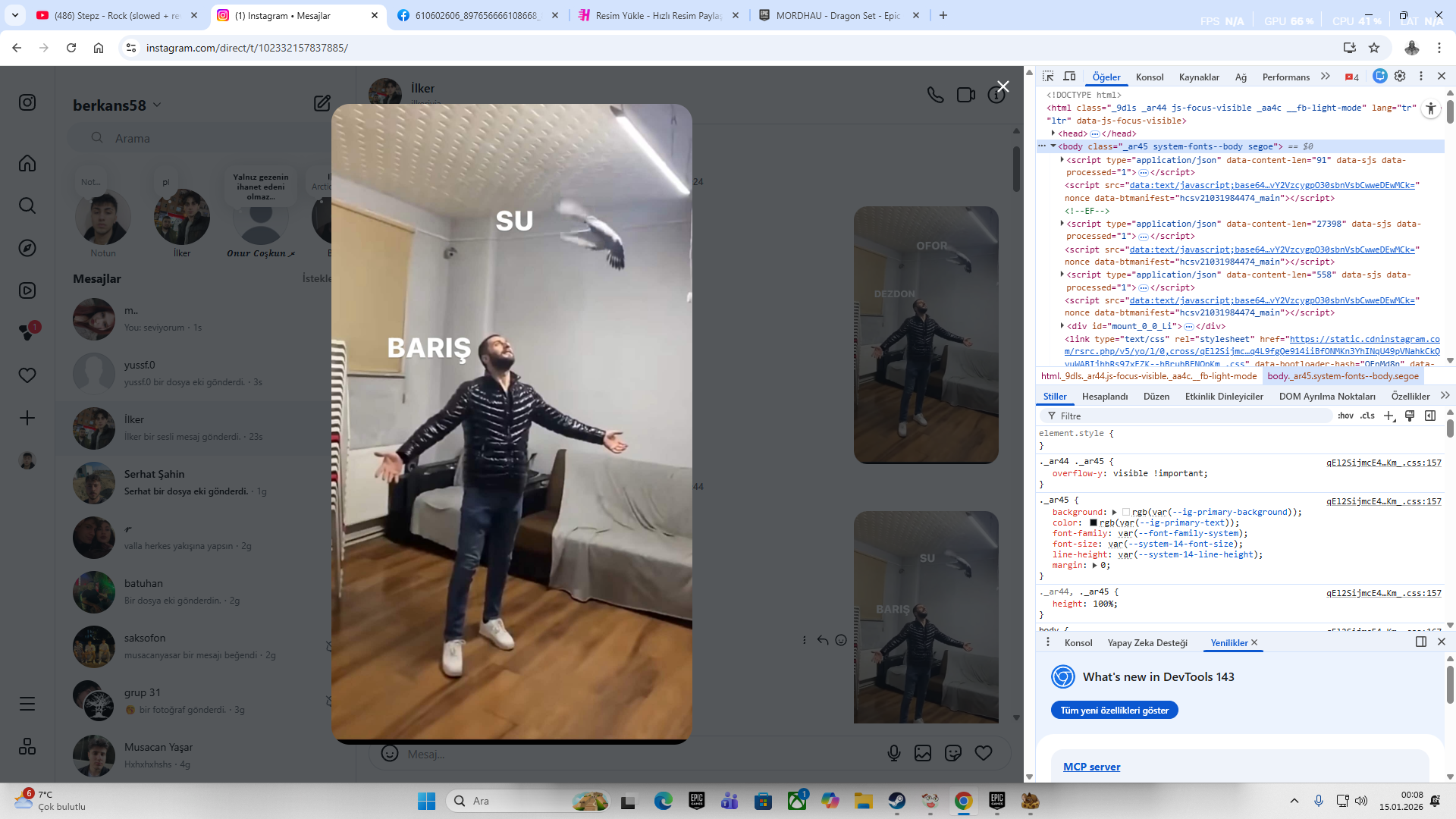This screenshot has height=819, width=1456.
Task: Attach a photo using the image icon
Action: [923, 753]
